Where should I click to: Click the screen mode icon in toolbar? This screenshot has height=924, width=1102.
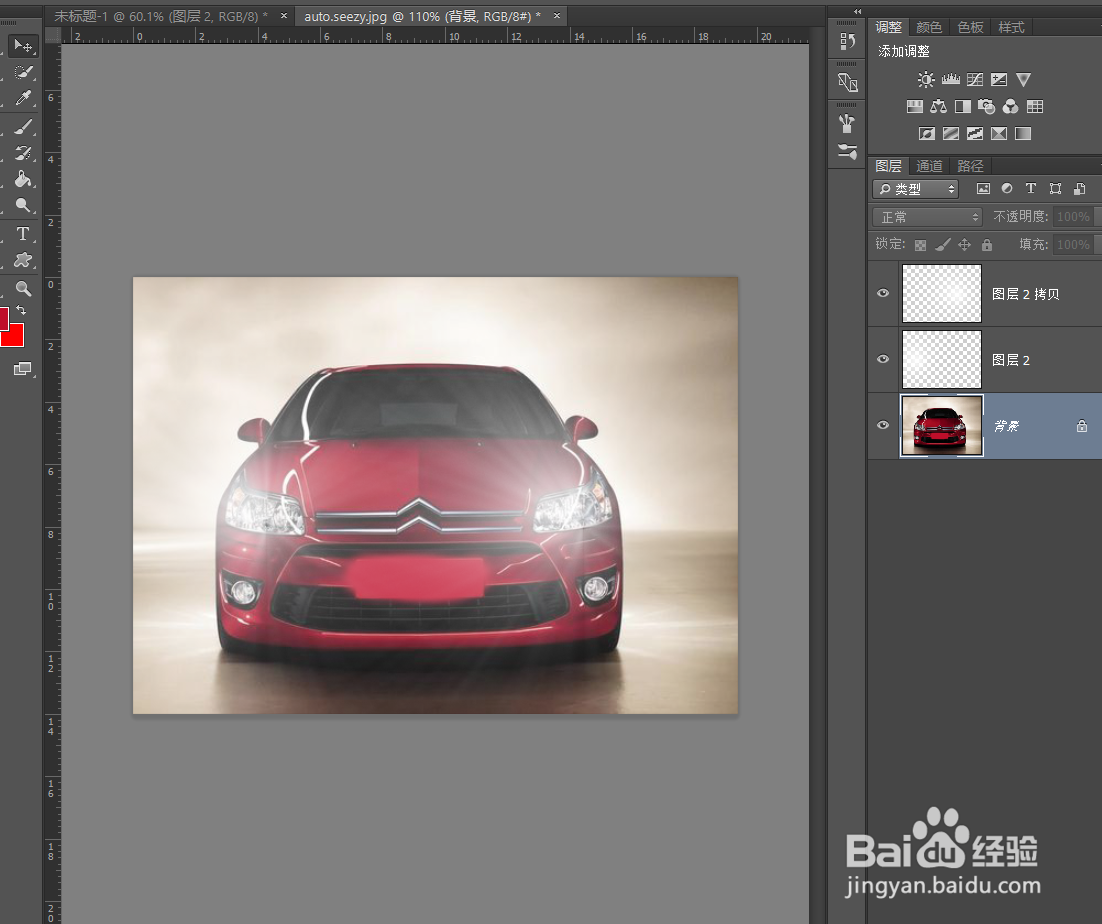click(x=22, y=369)
